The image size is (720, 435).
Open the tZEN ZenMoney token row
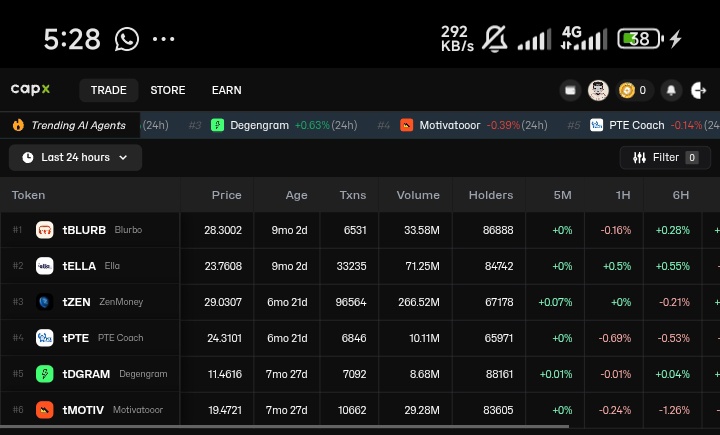(x=360, y=302)
